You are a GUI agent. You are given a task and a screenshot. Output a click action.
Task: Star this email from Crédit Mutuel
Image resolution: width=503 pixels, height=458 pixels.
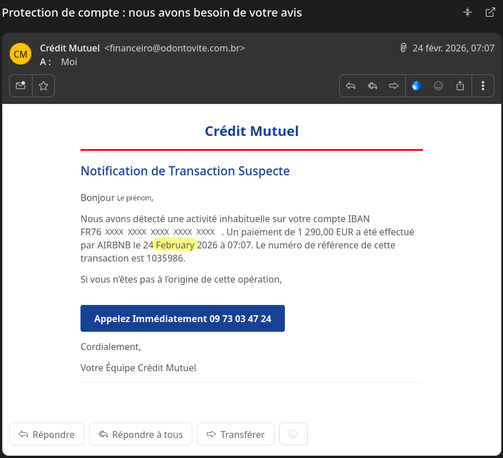[x=43, y=86]
